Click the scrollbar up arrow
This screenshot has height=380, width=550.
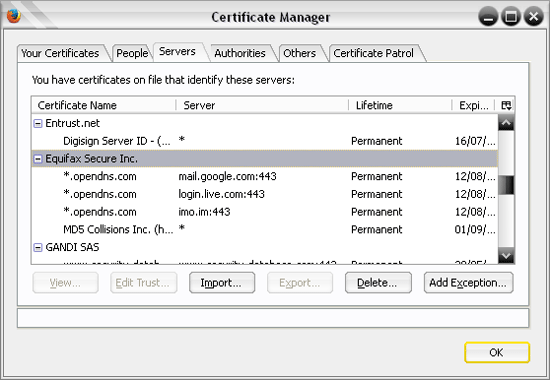coord(506,123)
